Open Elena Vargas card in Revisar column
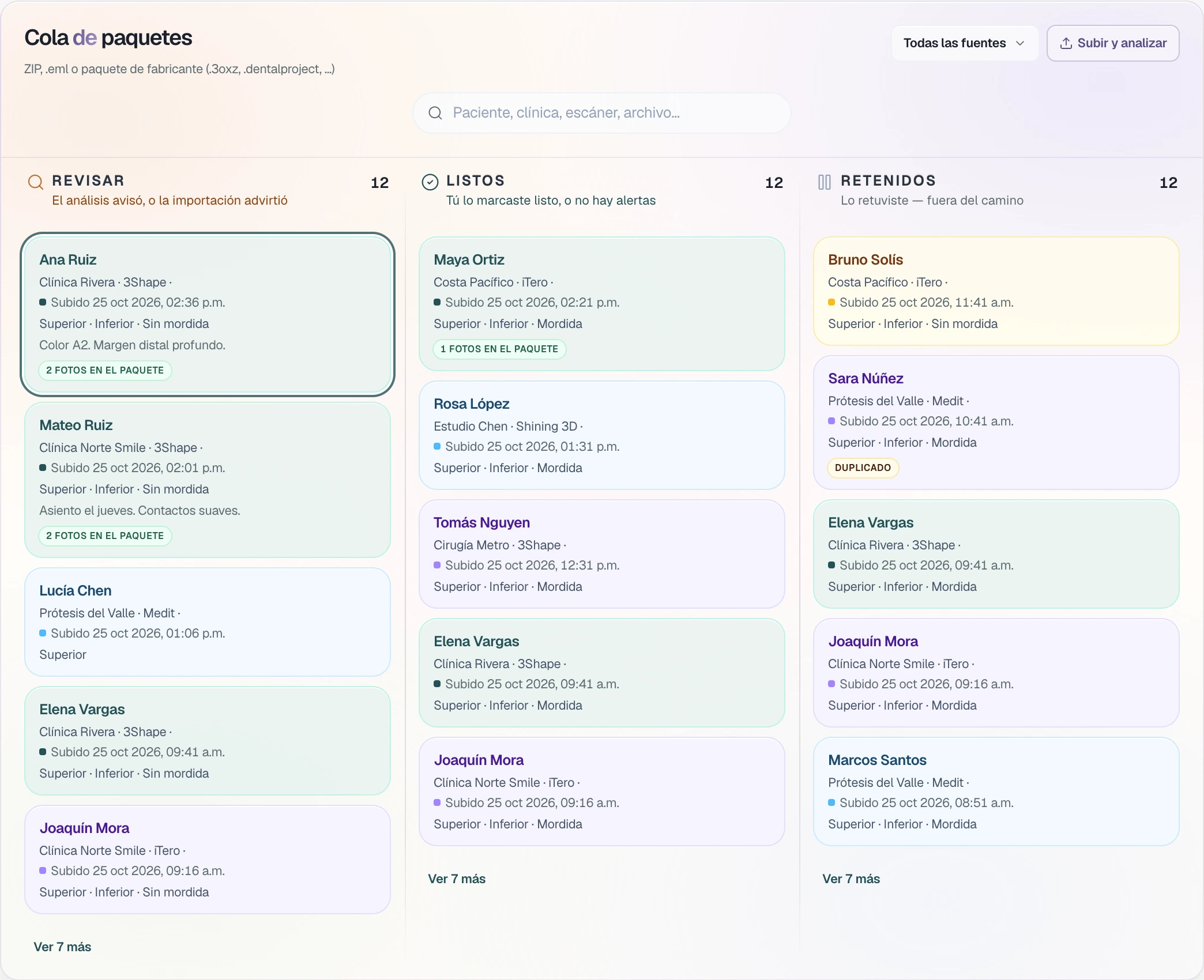This screenshot has width=1204, height=980. pyautogui.click(x=208, y=741)
